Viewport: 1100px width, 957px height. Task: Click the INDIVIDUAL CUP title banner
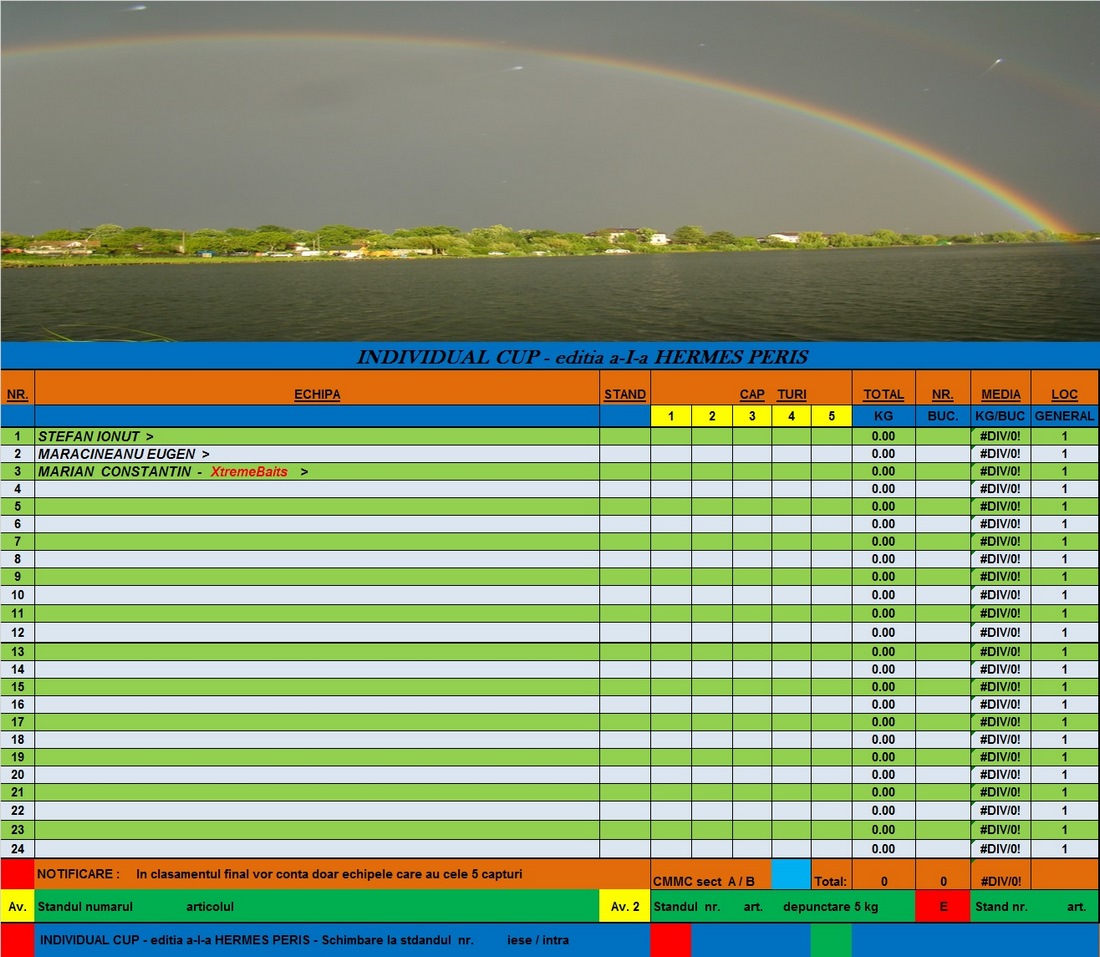tap(550, 356)
